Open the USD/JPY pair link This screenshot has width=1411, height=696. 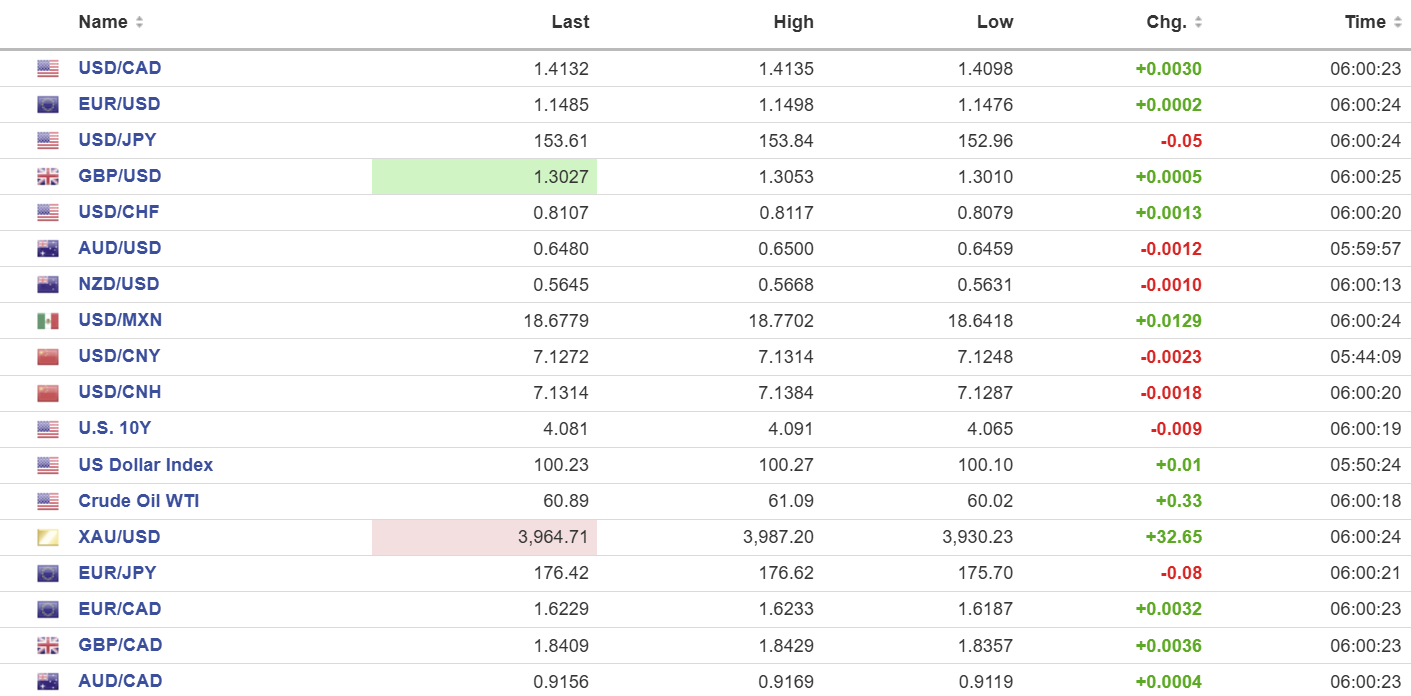[x=117, y=140]
